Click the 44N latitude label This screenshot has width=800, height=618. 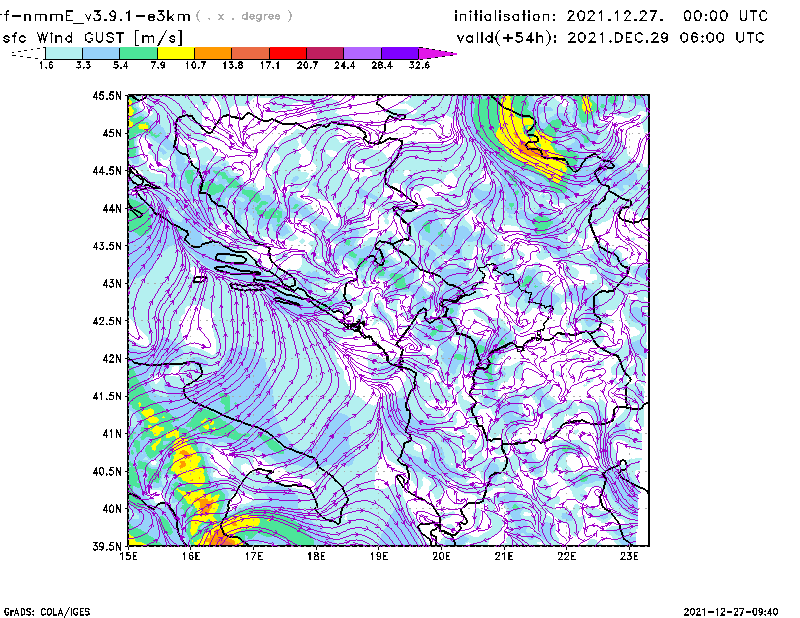[x=112, y=208]
